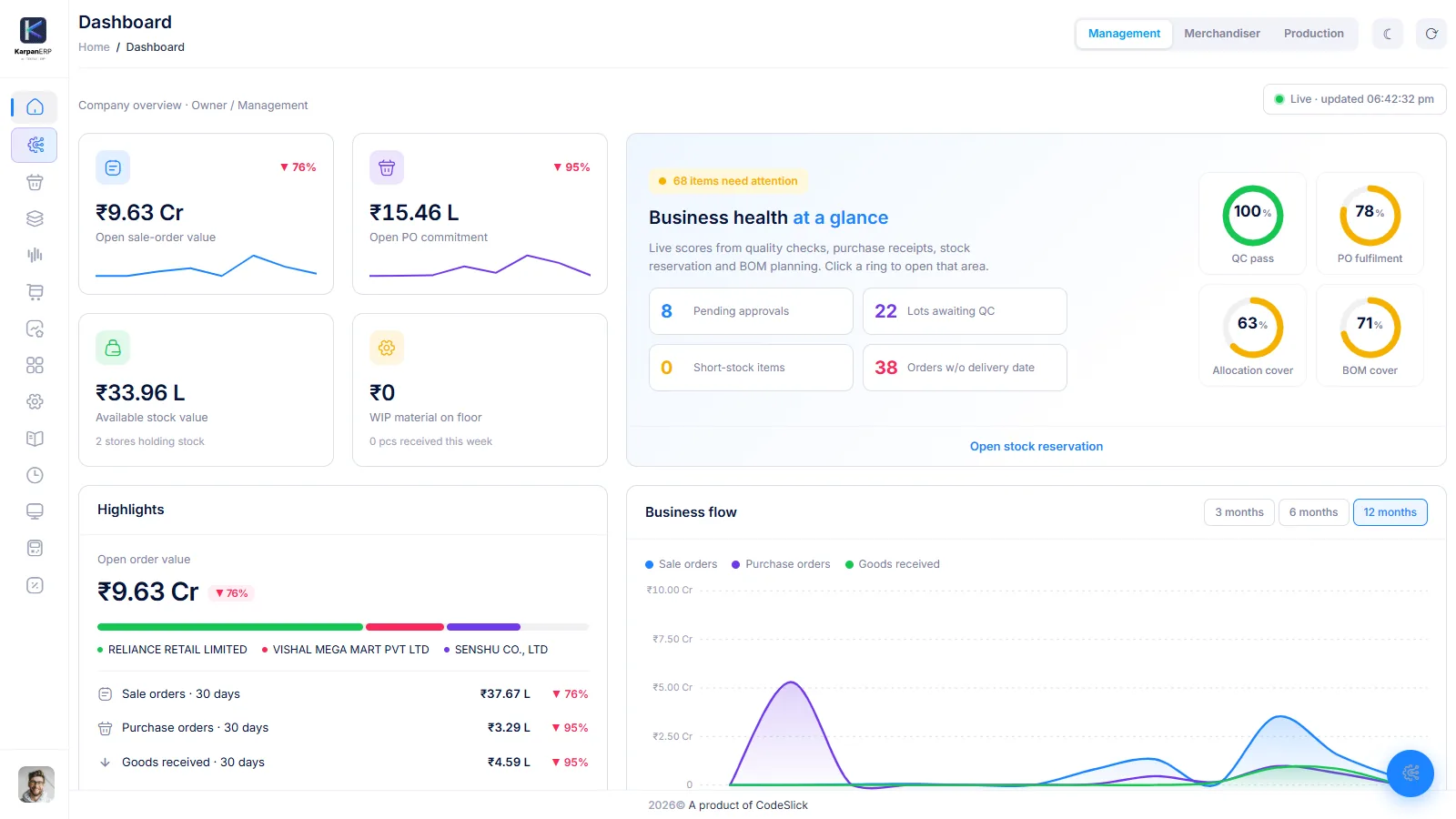
Task: Open the calculator sidebar icon
Action: 35,548
